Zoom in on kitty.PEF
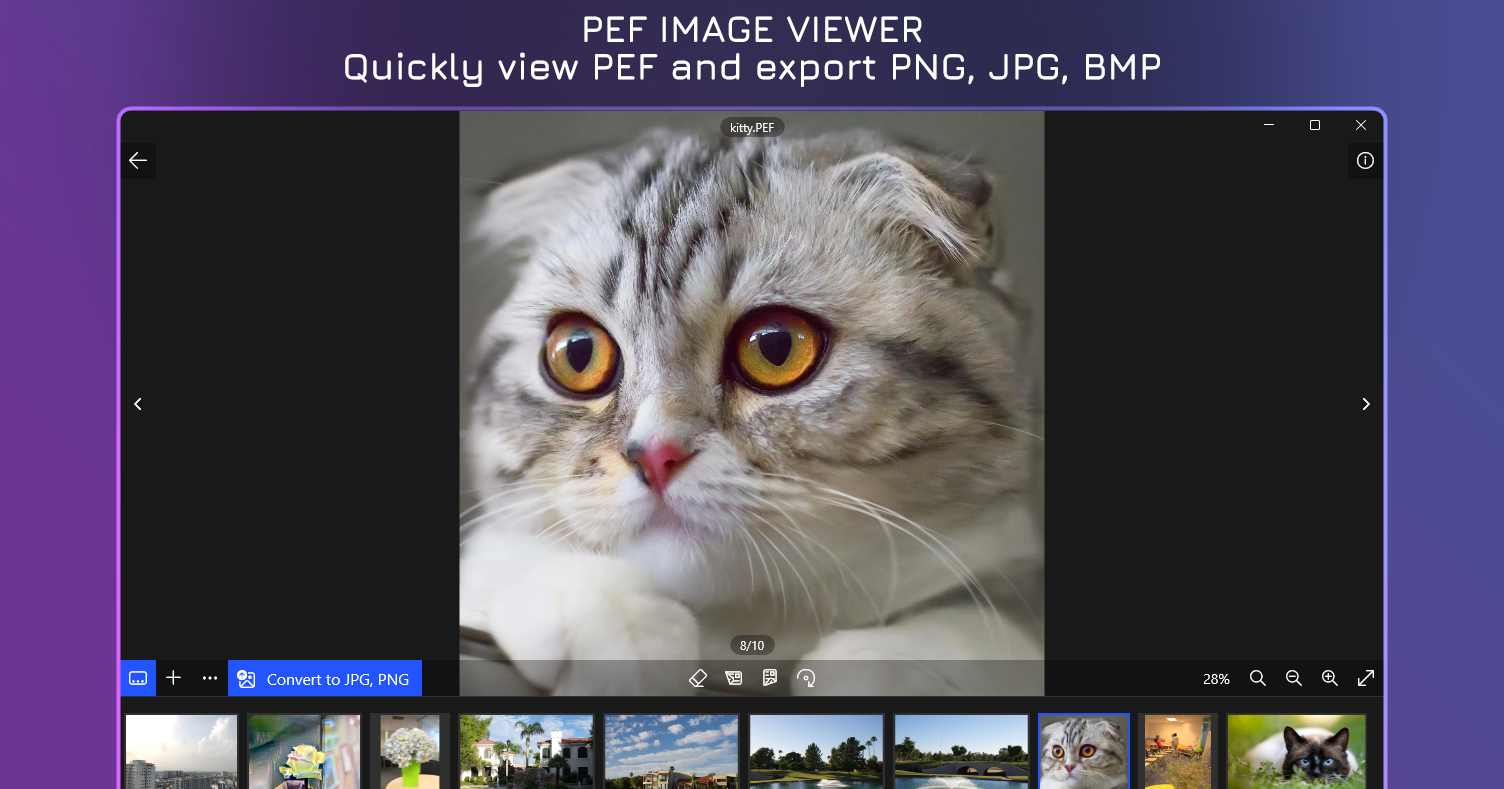The height and width of the screenshot is (789, 1504). pyautogui.click(x=1330, y=678)
